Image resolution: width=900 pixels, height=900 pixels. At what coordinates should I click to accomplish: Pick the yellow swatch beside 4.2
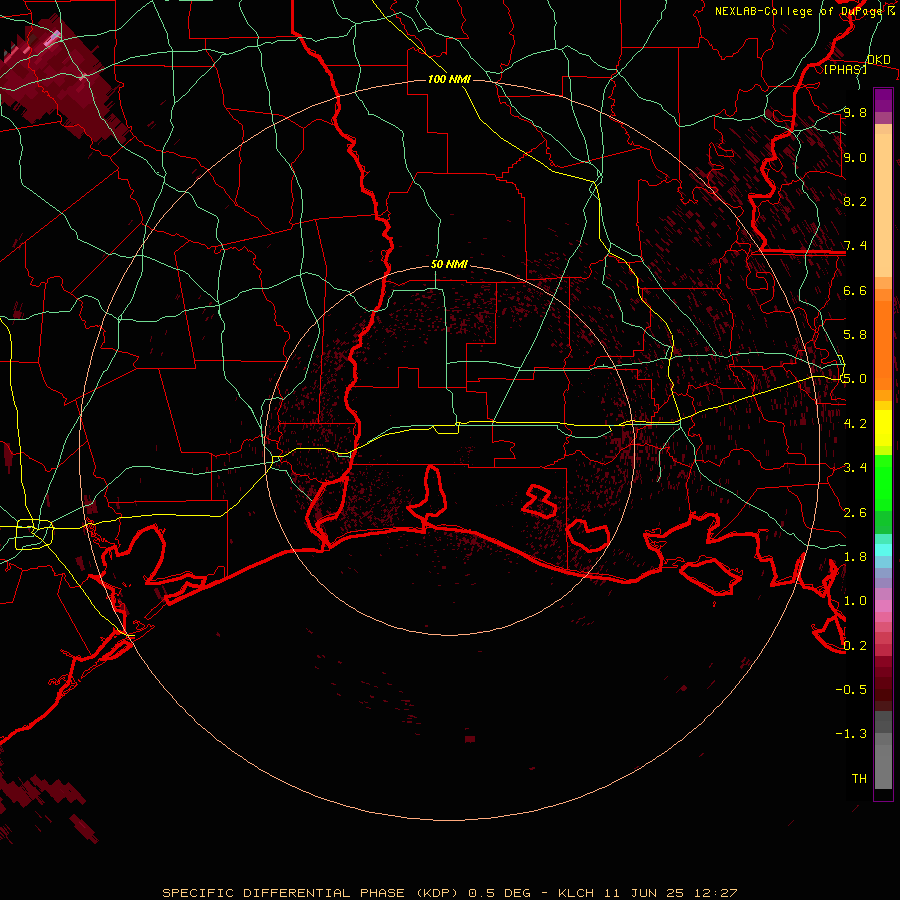tap(883, 428)
